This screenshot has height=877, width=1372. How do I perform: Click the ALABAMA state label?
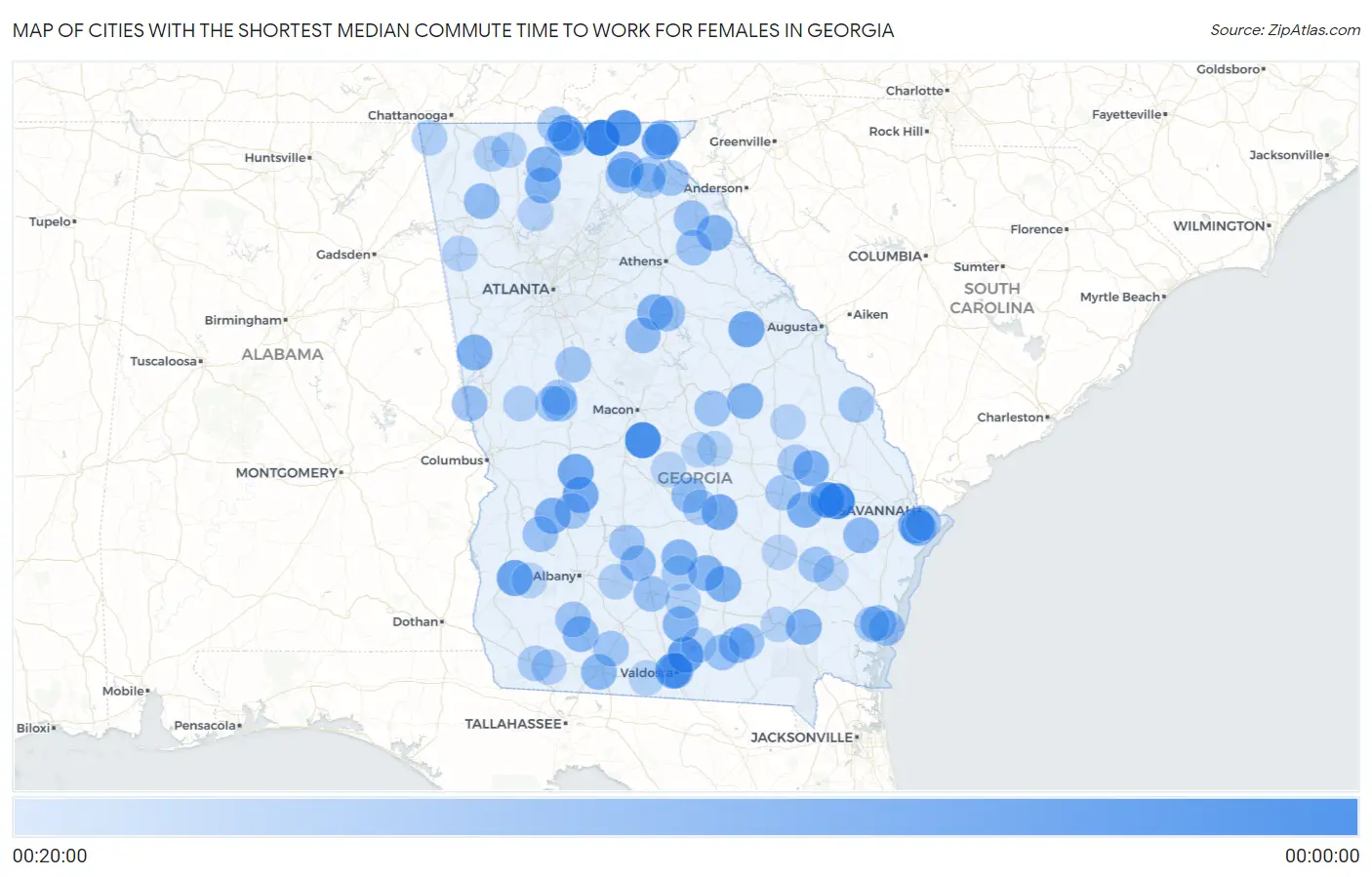point(282,354)
